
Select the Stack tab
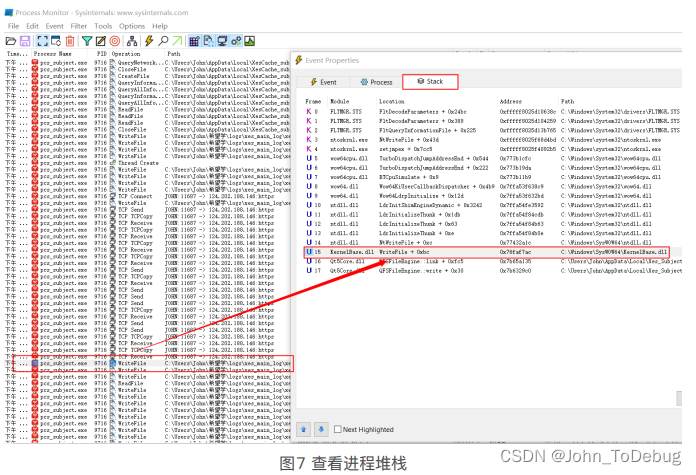430,82
